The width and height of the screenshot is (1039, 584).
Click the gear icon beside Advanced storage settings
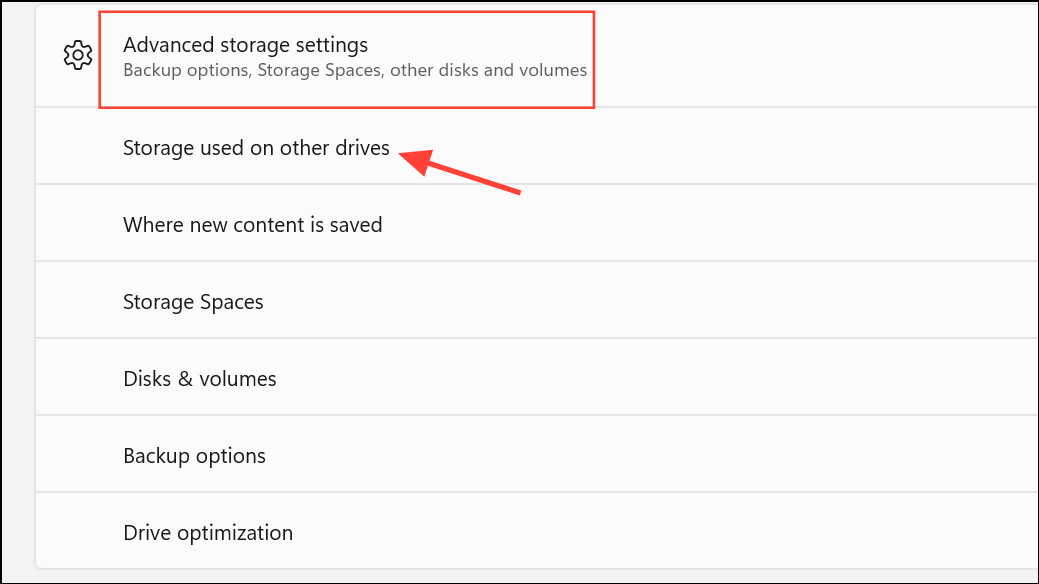(77, 56)
